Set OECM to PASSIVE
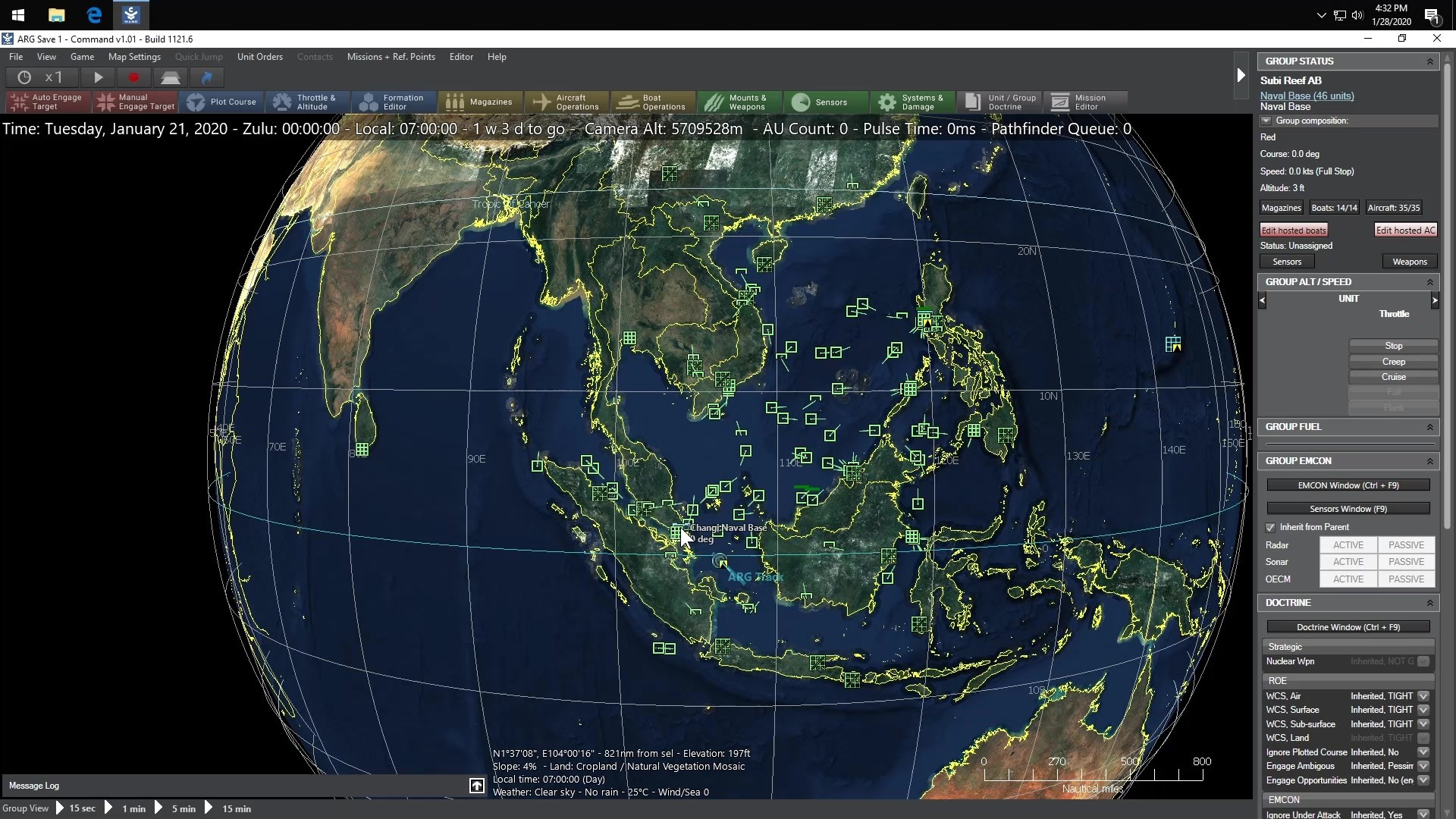 click(1407, 579)
